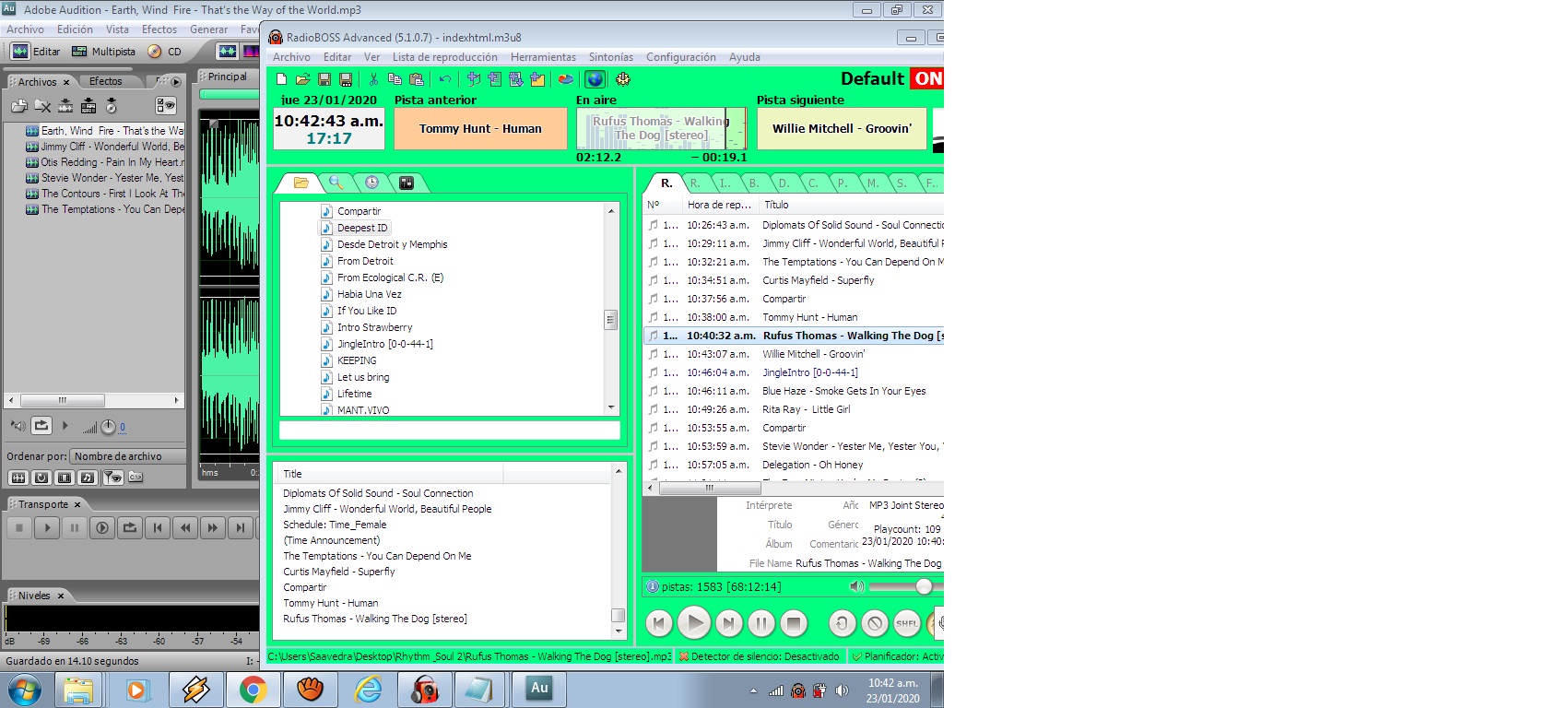Open Herramientas menu in RadioBOSS

pyautogui.click(x=543, y=57)
